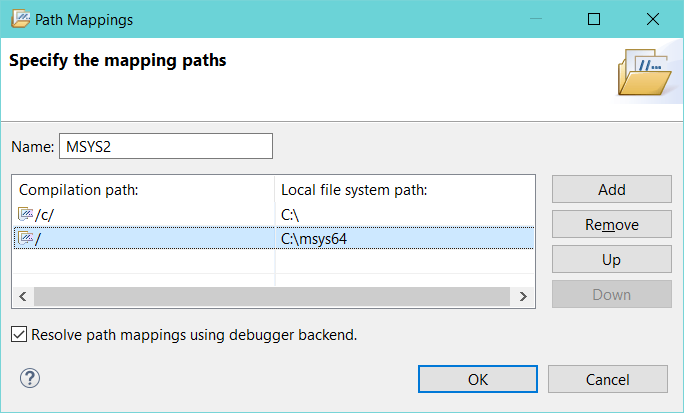
Task: Click the mapping icon beside /c/ entry
Action: pyautogui.click(x=26, y=214)
